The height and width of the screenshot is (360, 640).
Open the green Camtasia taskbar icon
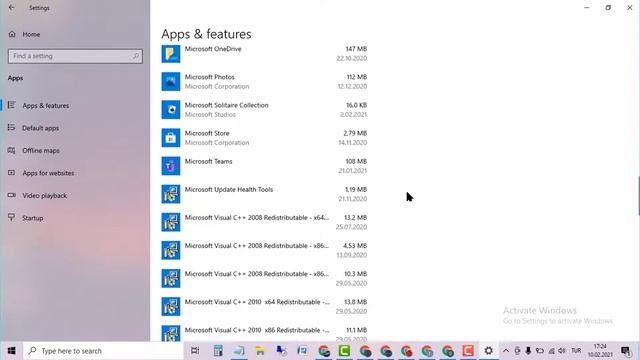pyautogui.click(x=344, y=351)
